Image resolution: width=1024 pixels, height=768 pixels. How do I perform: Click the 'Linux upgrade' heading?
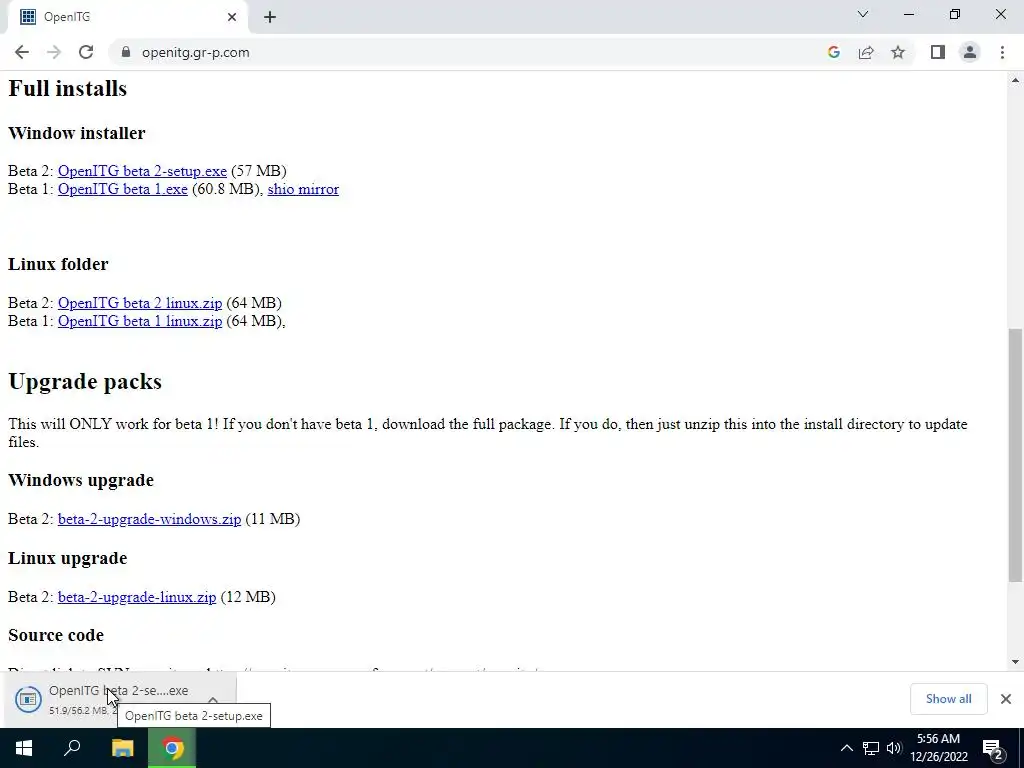pyautogui.click(x=68, y=558)
